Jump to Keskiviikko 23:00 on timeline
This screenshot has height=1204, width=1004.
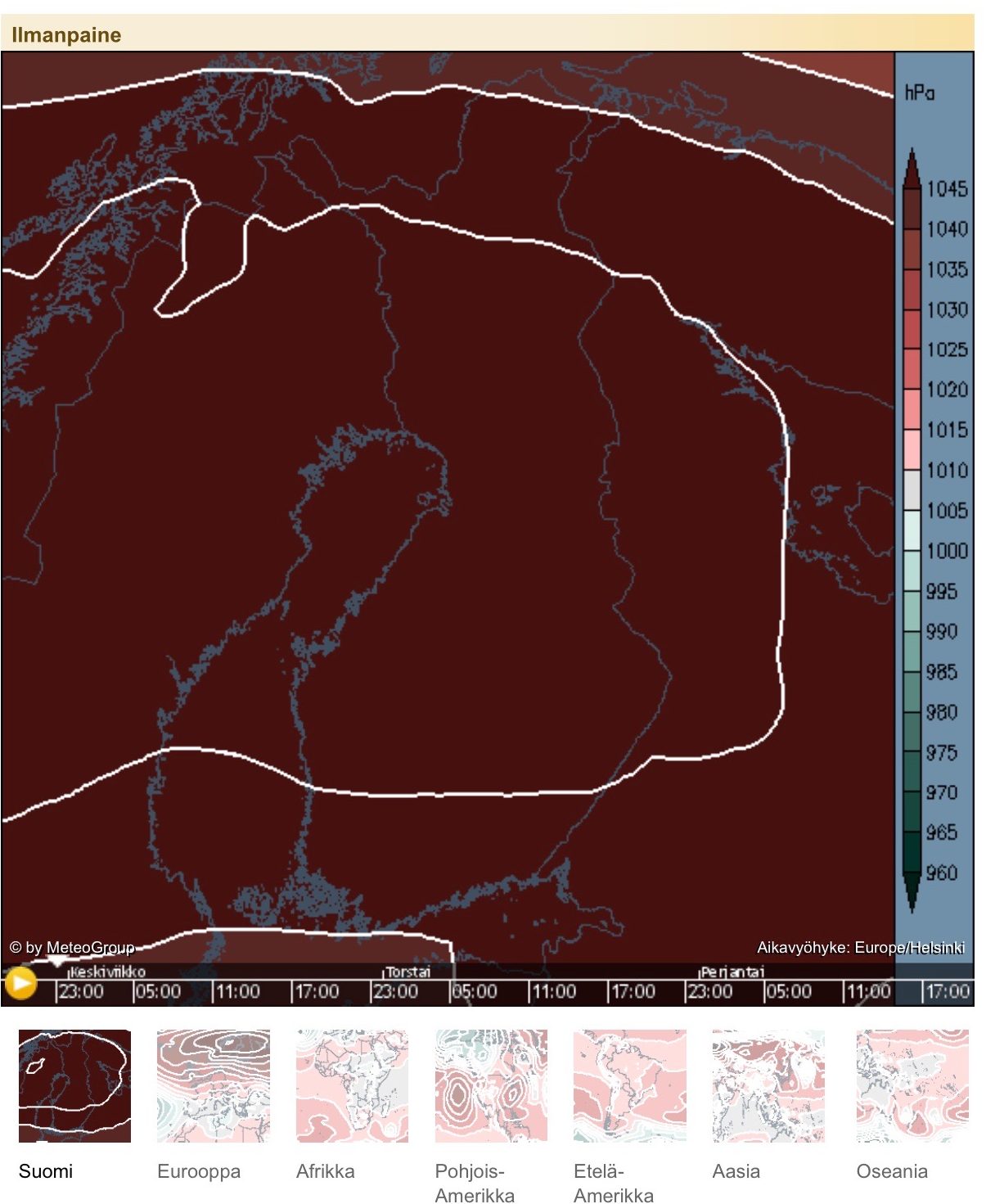(x=81, y=991)
